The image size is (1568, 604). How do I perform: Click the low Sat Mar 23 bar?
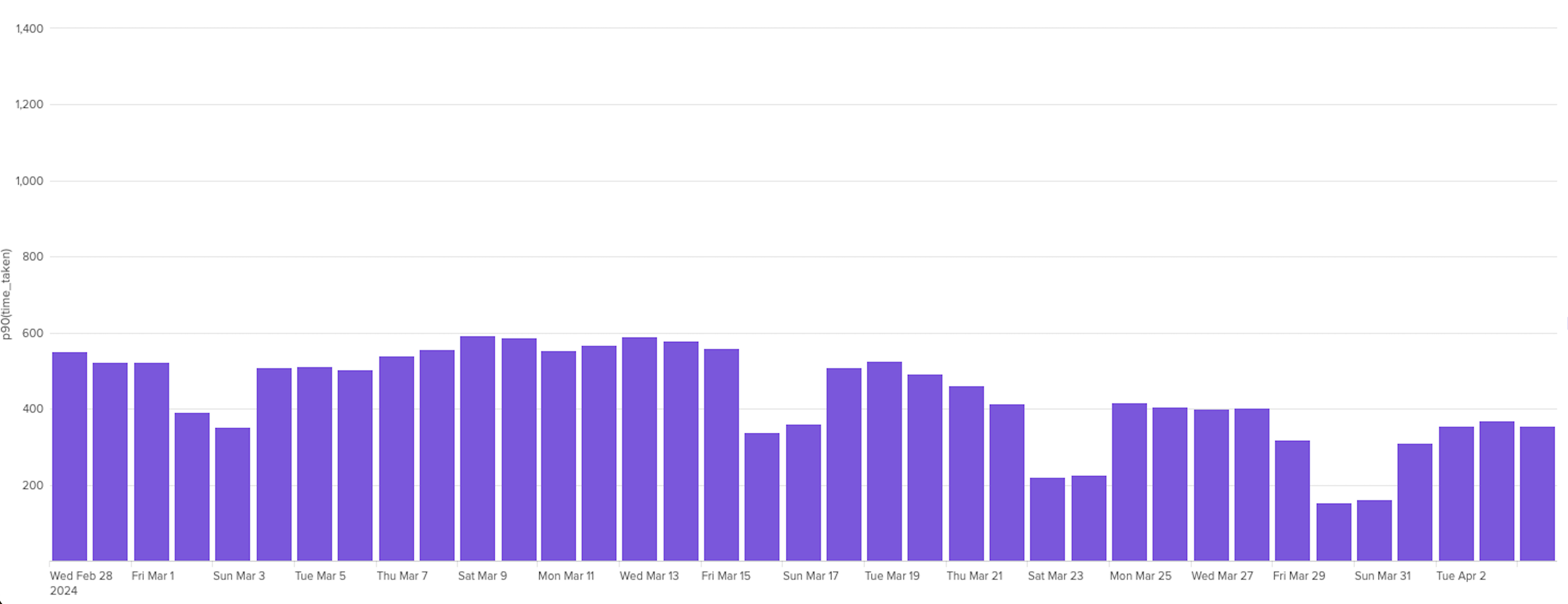[x=1047, y=520]
